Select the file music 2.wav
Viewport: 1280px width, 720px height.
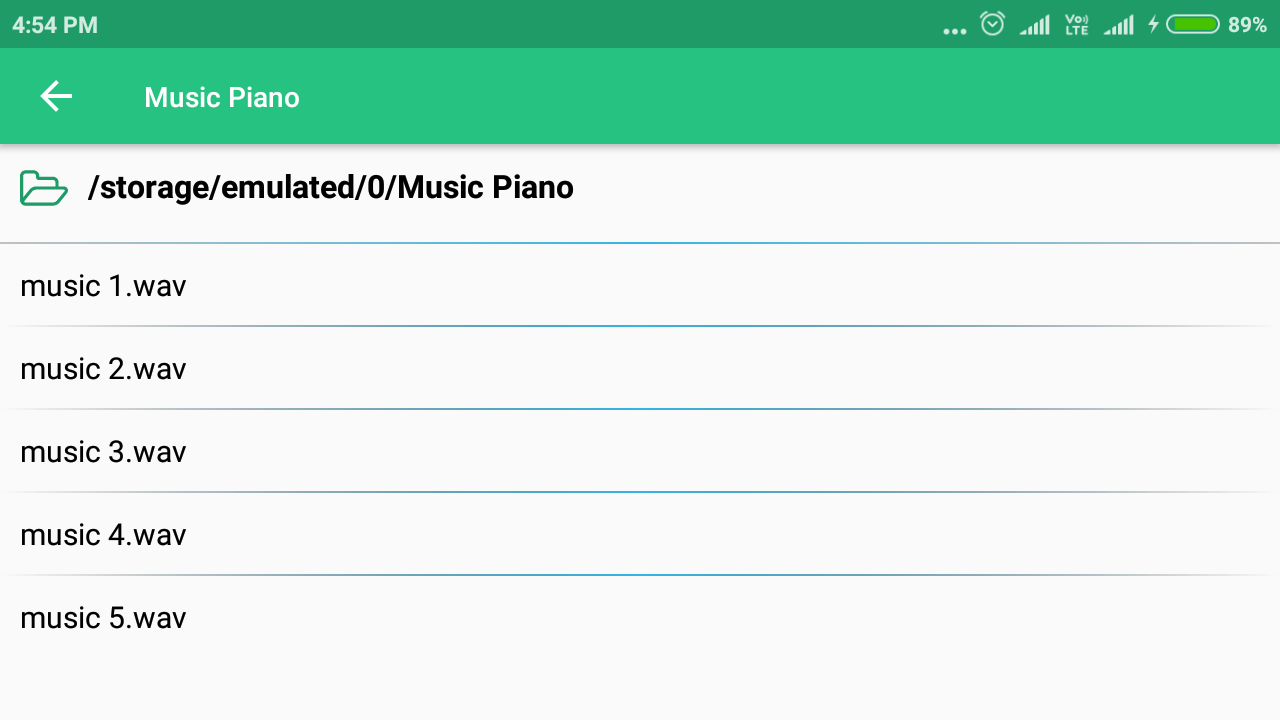104,369
